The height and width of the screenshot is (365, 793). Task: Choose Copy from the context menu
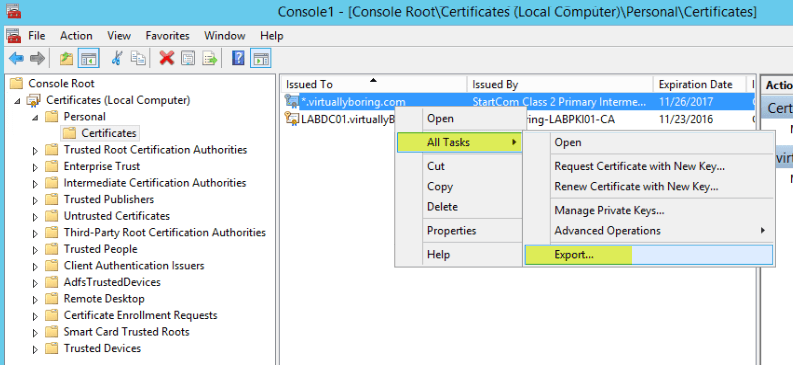click(458, 186)
